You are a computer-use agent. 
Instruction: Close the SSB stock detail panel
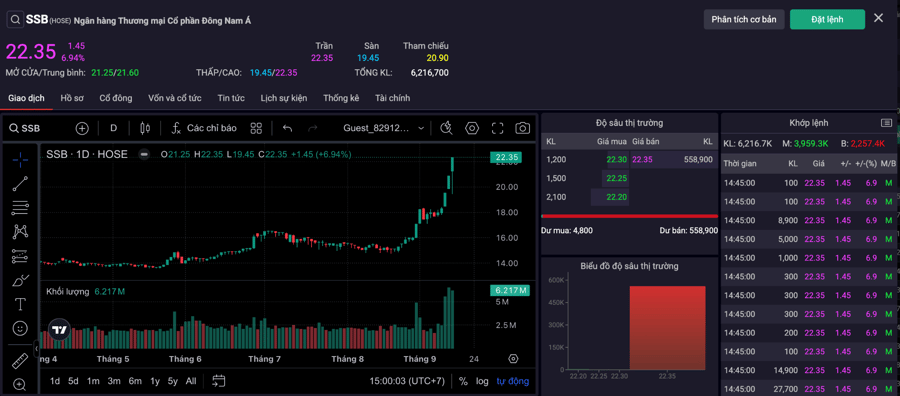[878, 18]
